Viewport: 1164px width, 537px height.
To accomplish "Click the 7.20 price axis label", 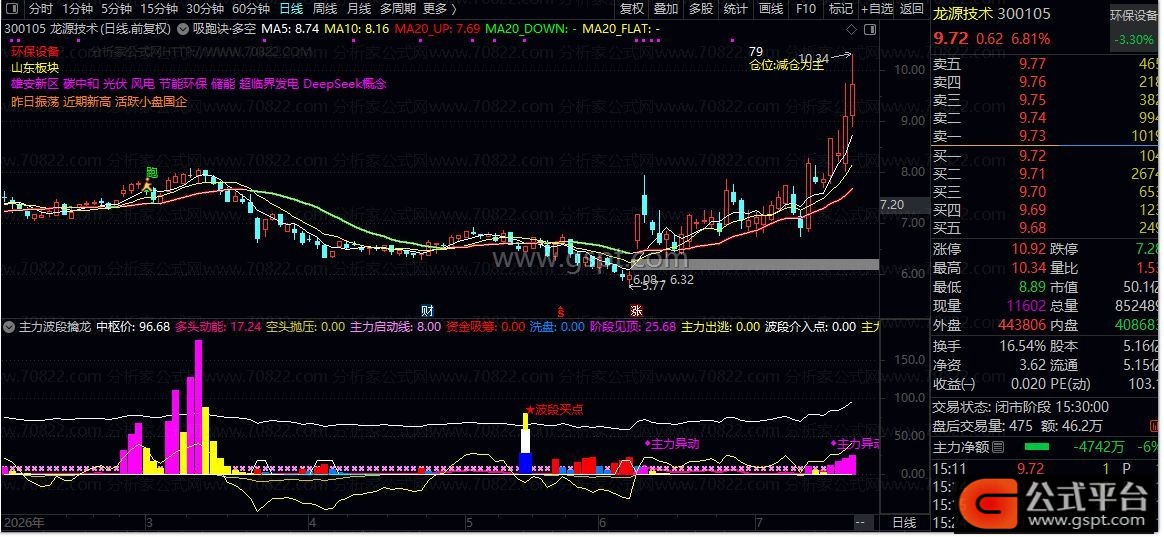I will pos(891,204).
